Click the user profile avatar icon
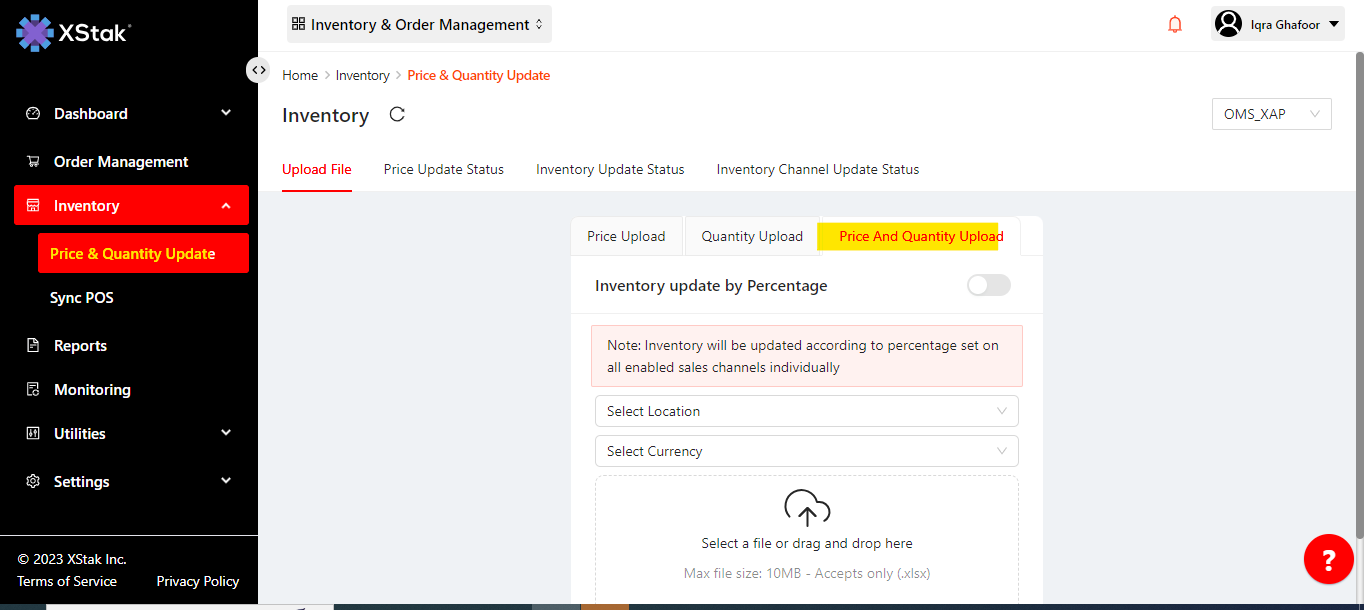Viewport: 1364px width, 610px height. (1228, 24)
